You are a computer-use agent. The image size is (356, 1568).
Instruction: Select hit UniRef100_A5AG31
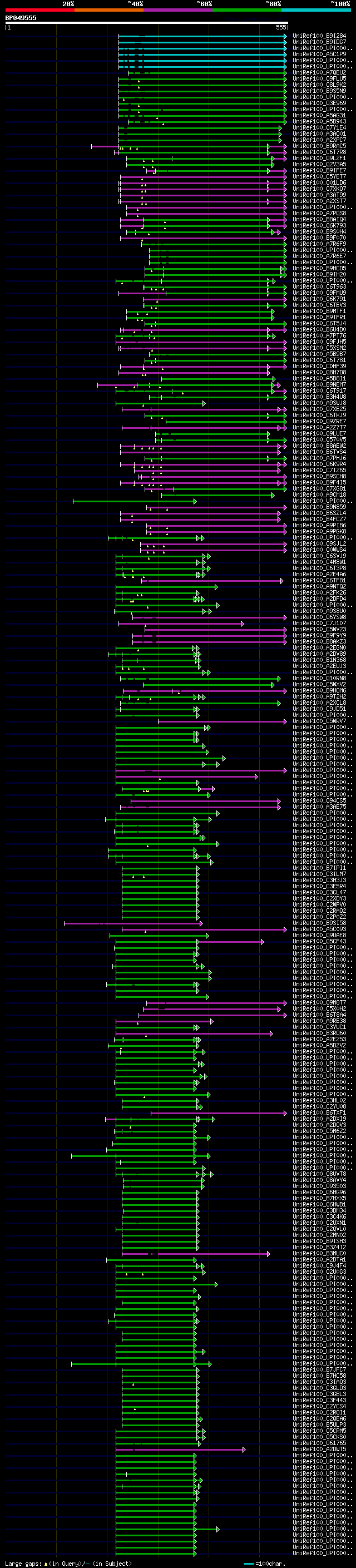pos(319,116)
